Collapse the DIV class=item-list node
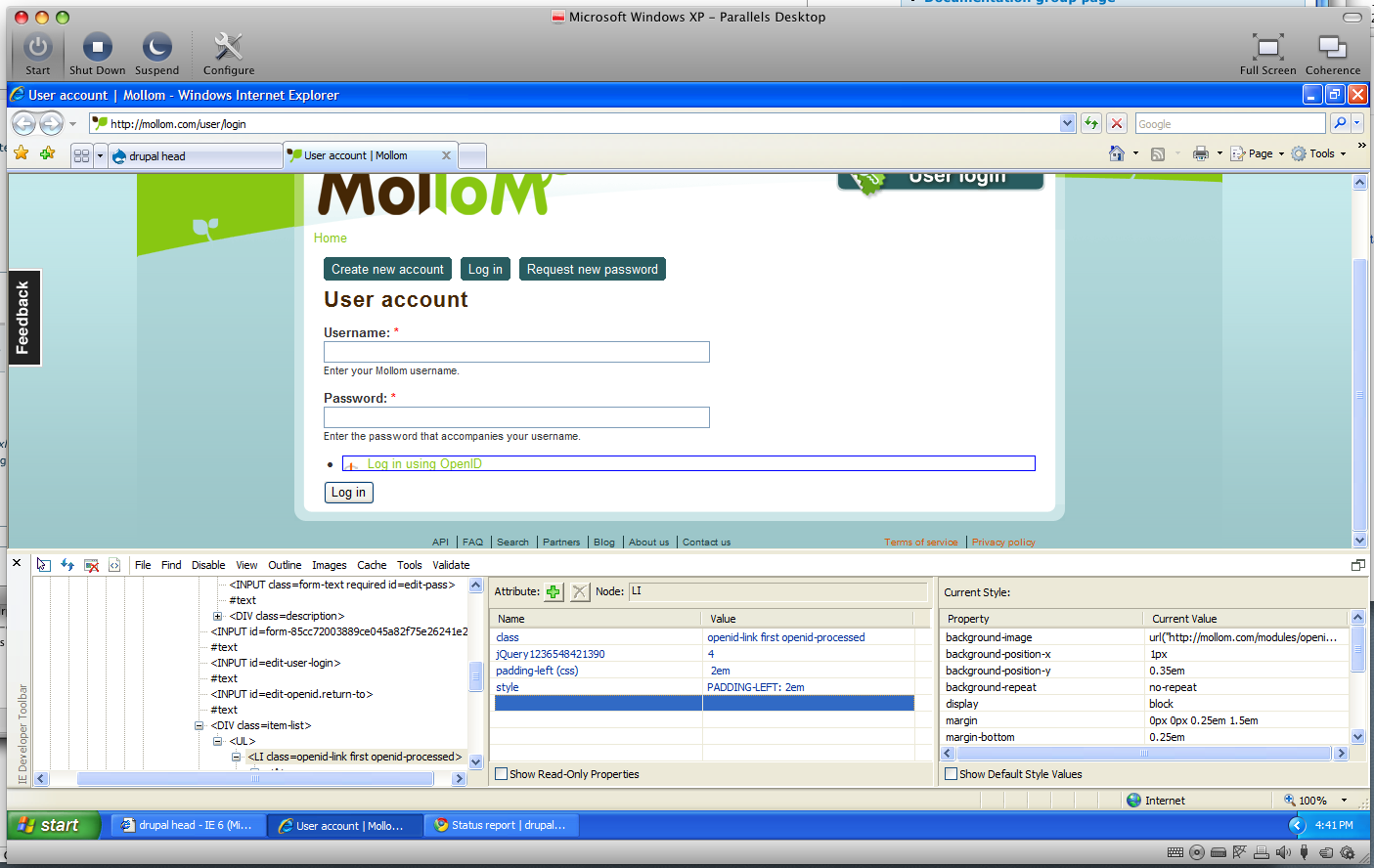Screen dimensions: 1374x868 point(199,725)
